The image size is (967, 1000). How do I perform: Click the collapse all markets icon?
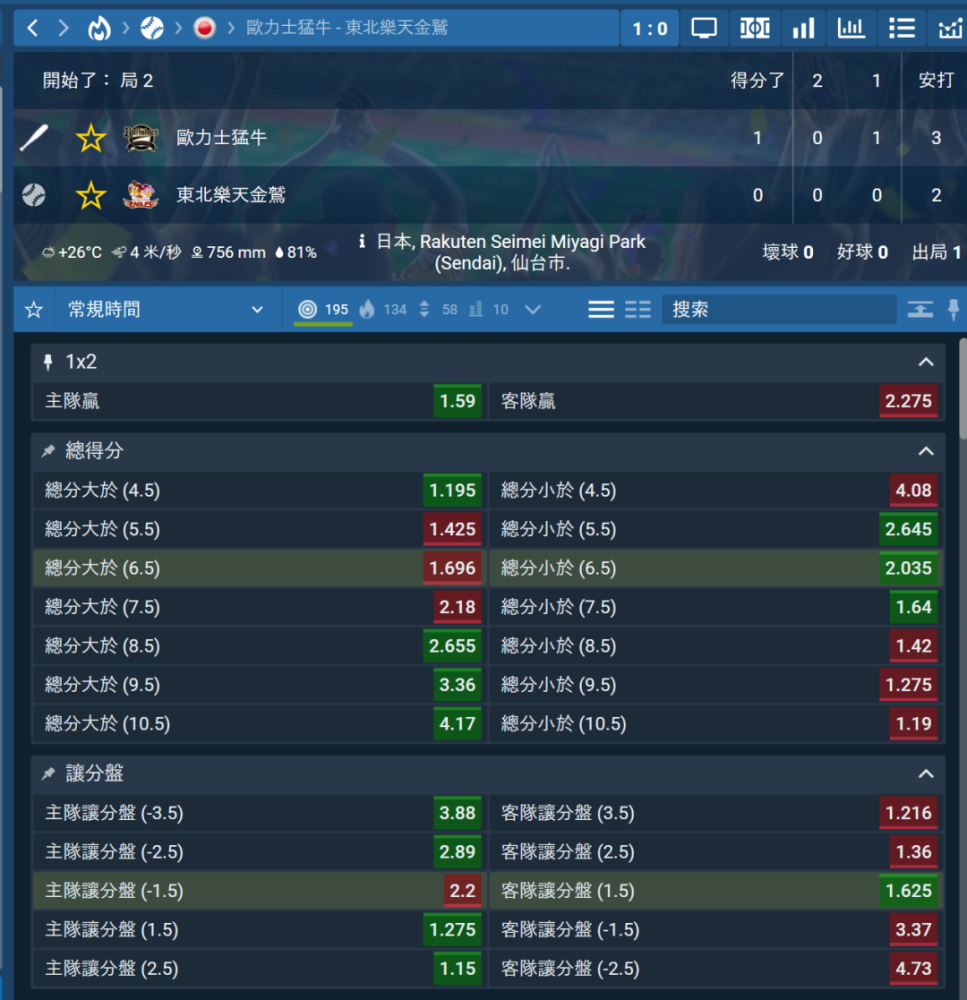pyautogui.click(x=920, y=310)
